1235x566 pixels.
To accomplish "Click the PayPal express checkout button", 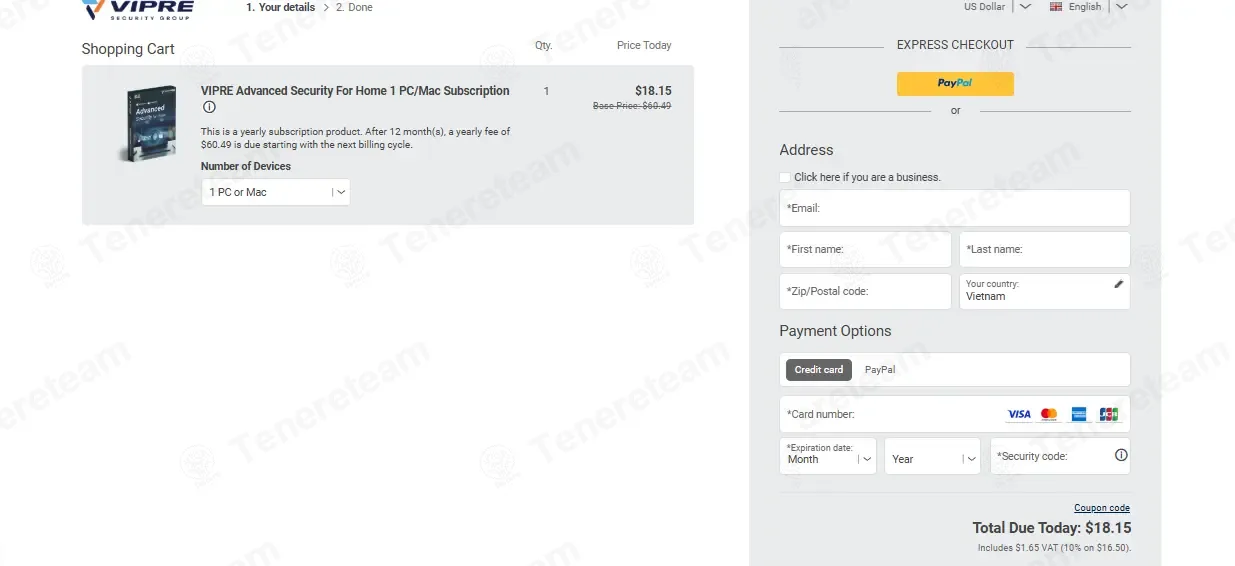I will pyautogui.click(x=955, y=84).
